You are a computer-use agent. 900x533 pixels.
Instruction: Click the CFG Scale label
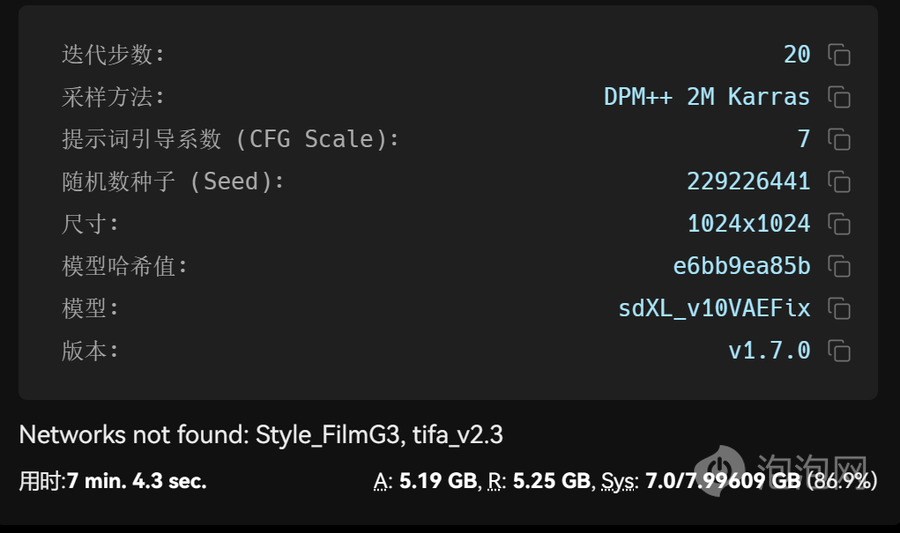tap(230, 139)
